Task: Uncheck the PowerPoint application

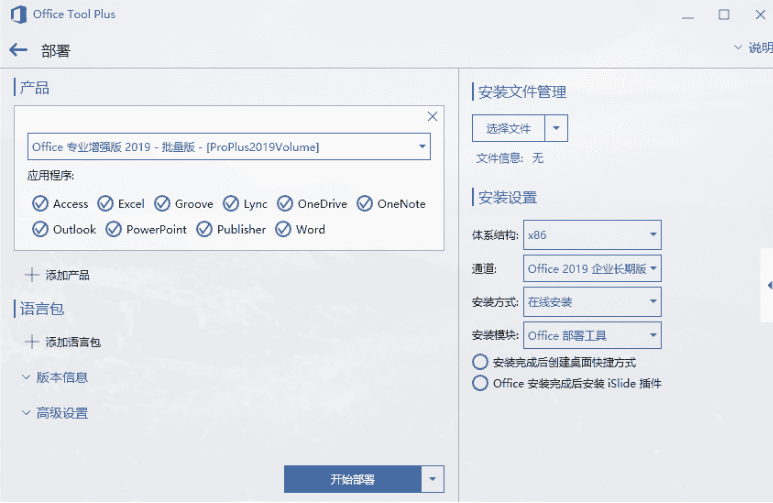Action: (x=113, y=229)
